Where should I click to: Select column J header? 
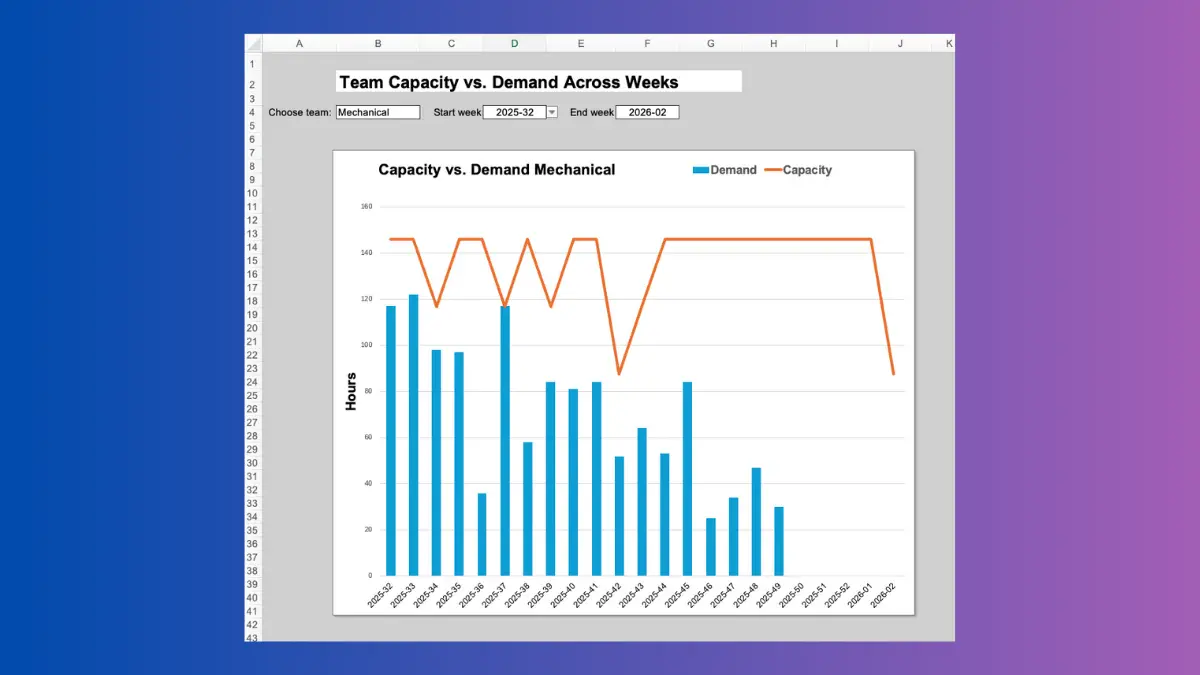(900, 43)
